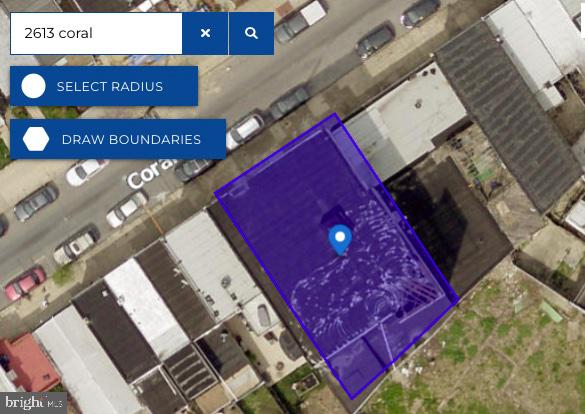Click the circle icon for Select Radius

click(34, 86)
